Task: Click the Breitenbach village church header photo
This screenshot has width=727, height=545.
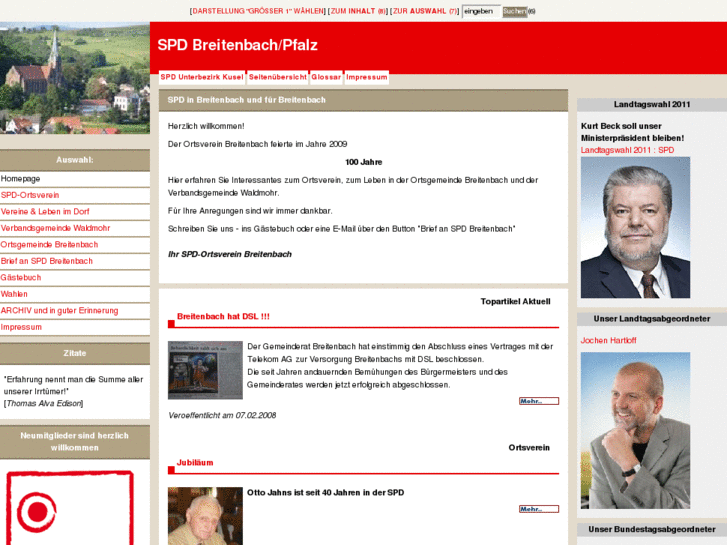Action: 75,78
